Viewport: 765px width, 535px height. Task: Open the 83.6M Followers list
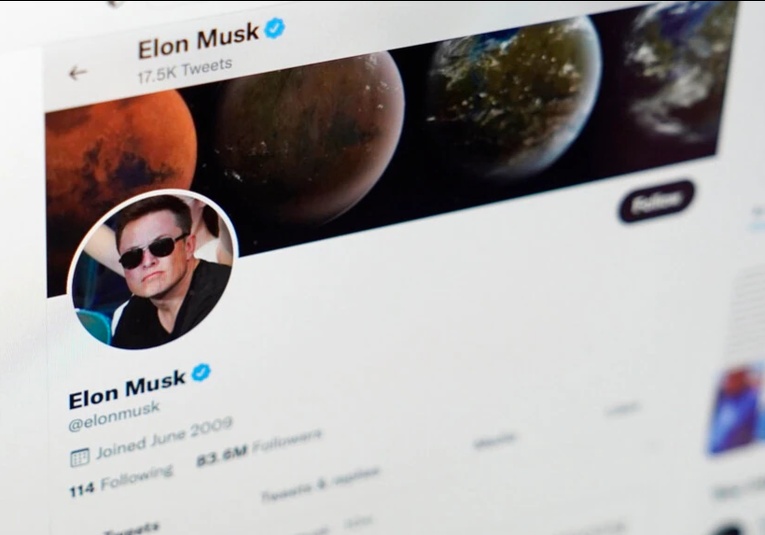(259, 447)
